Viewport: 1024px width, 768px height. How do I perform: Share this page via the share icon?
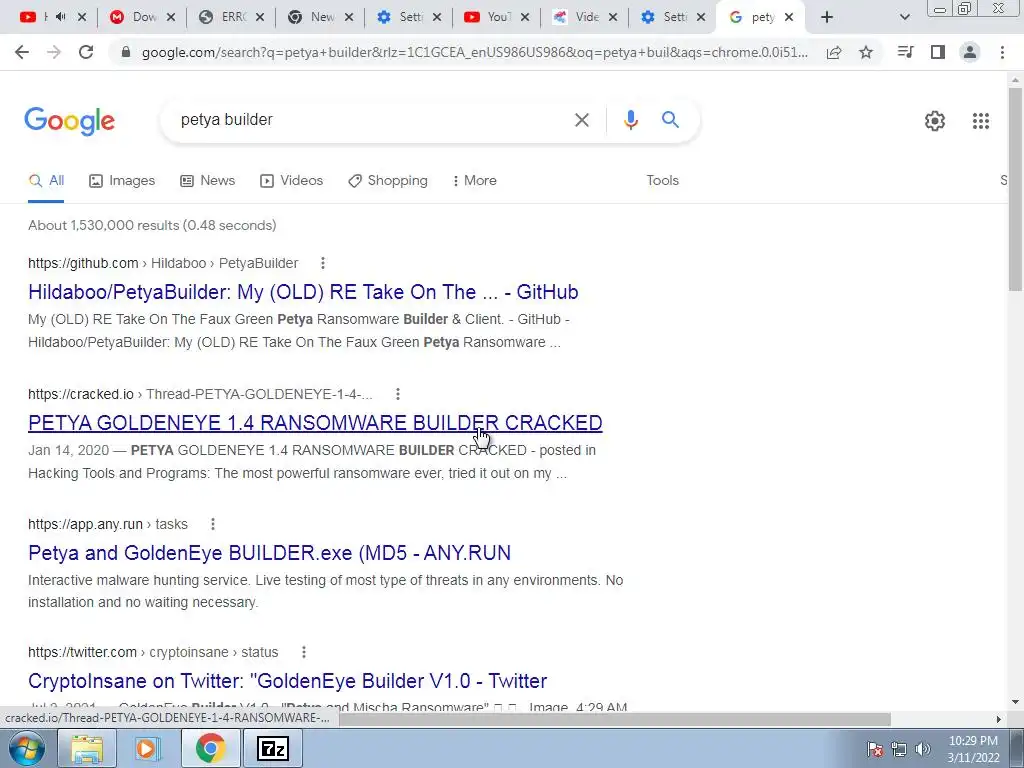(834, 52)
